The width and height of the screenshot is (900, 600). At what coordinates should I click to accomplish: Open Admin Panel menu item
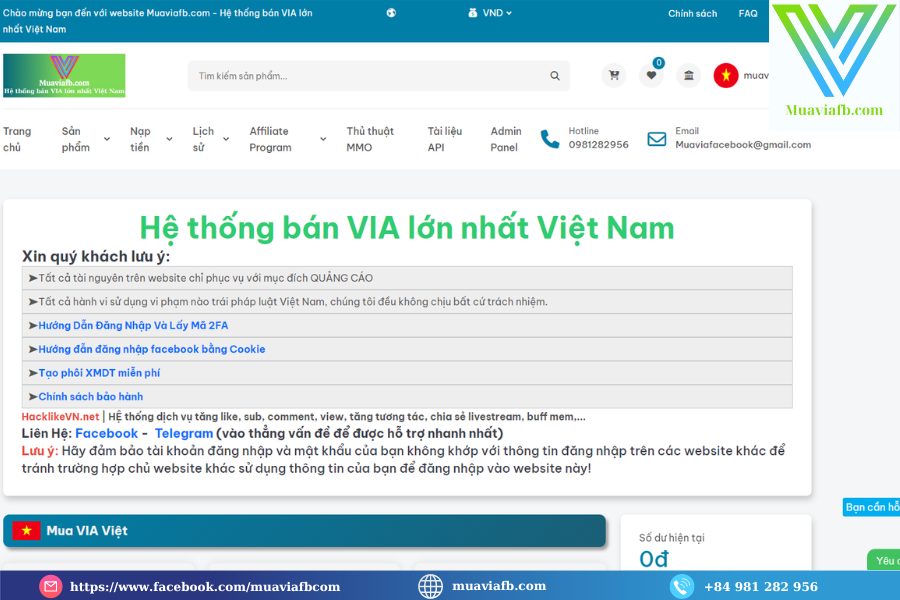pos(506,139)
